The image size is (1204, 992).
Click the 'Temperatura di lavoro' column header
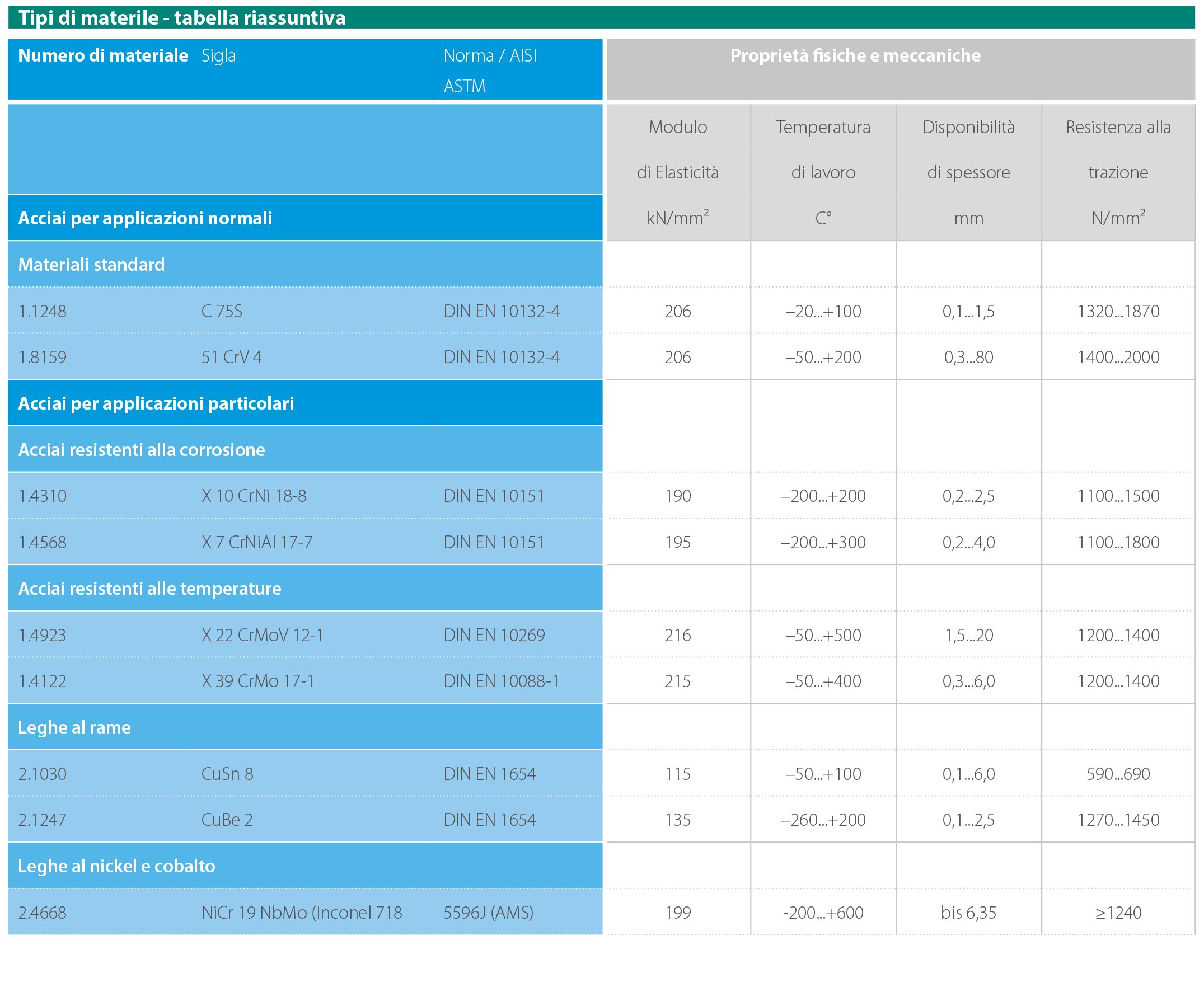pos(823,172)
